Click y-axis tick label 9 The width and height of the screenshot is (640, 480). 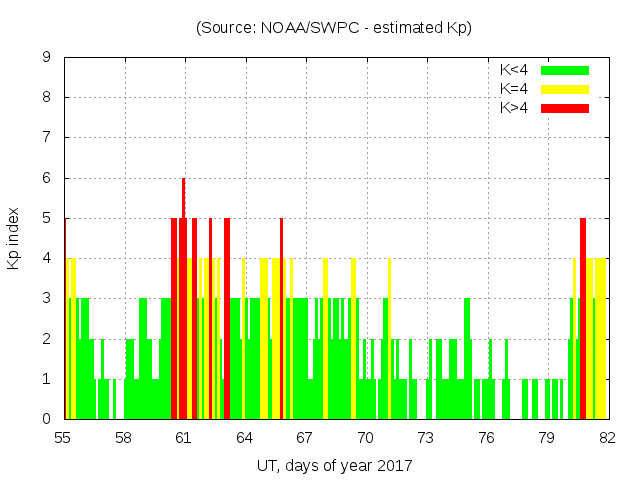click(x=47, y=57)
